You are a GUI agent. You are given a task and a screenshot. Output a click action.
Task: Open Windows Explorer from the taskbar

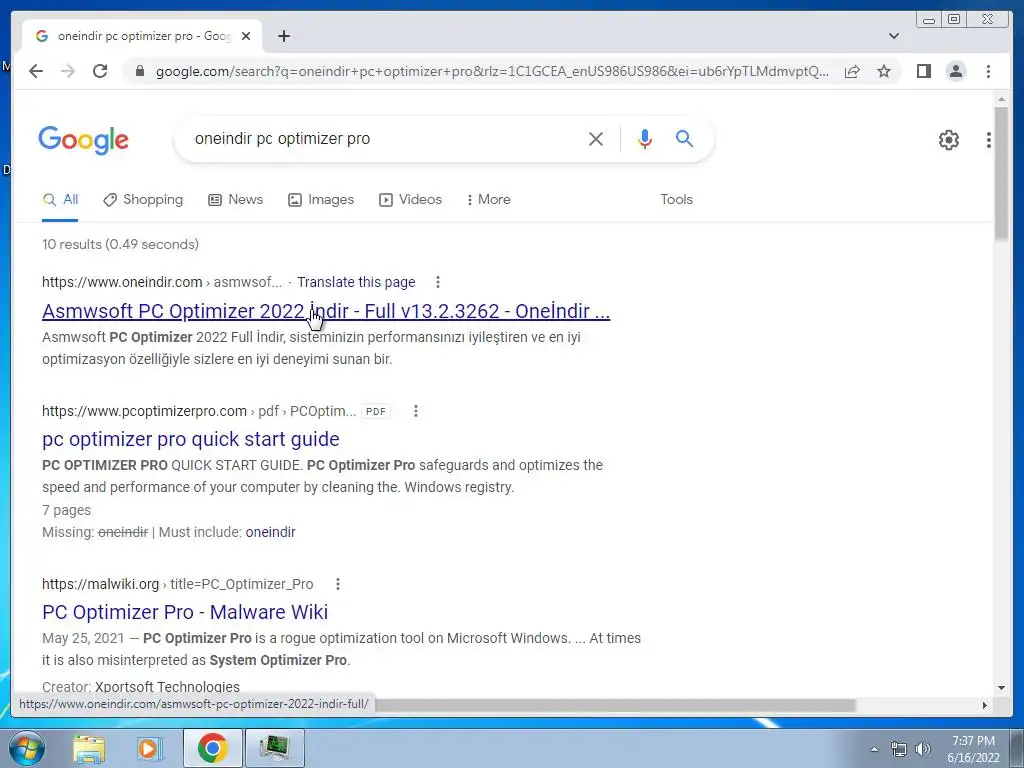pyautogui.click(x=89, y=748)
